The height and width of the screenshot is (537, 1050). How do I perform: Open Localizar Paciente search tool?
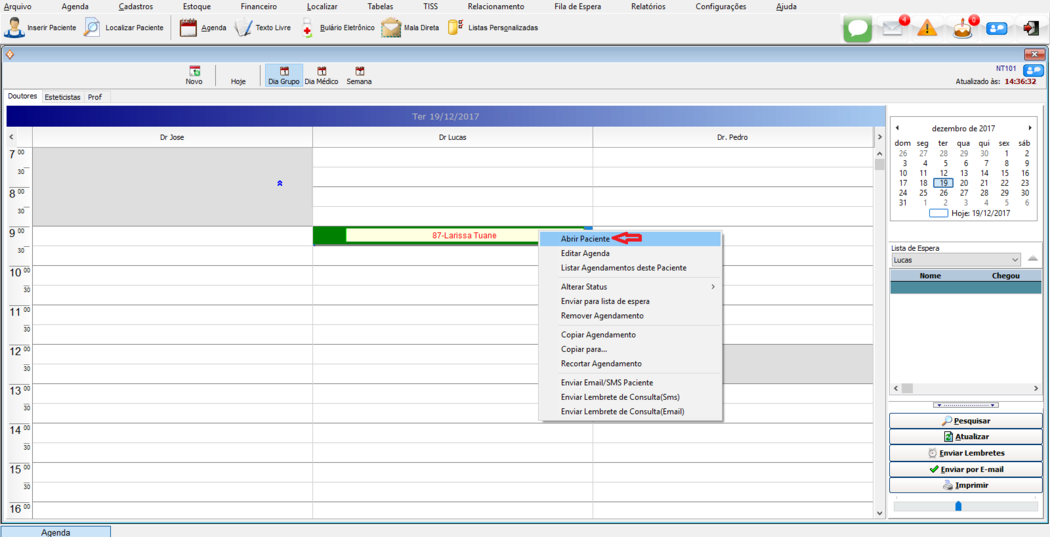[x=92, y=28]
